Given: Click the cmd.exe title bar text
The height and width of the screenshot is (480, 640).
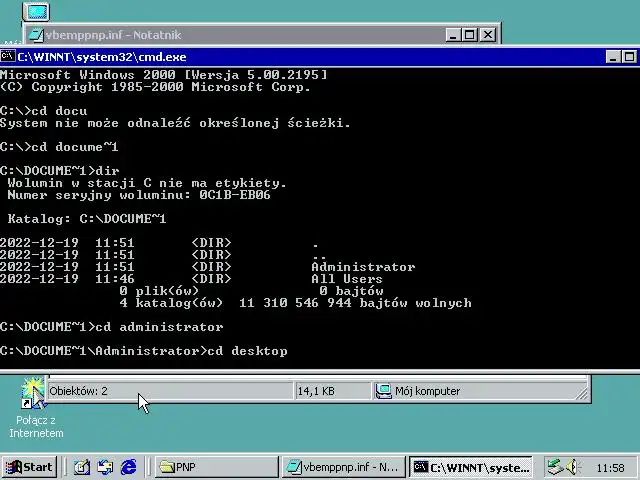Looking at the screenshot, I should click(102, 57).
